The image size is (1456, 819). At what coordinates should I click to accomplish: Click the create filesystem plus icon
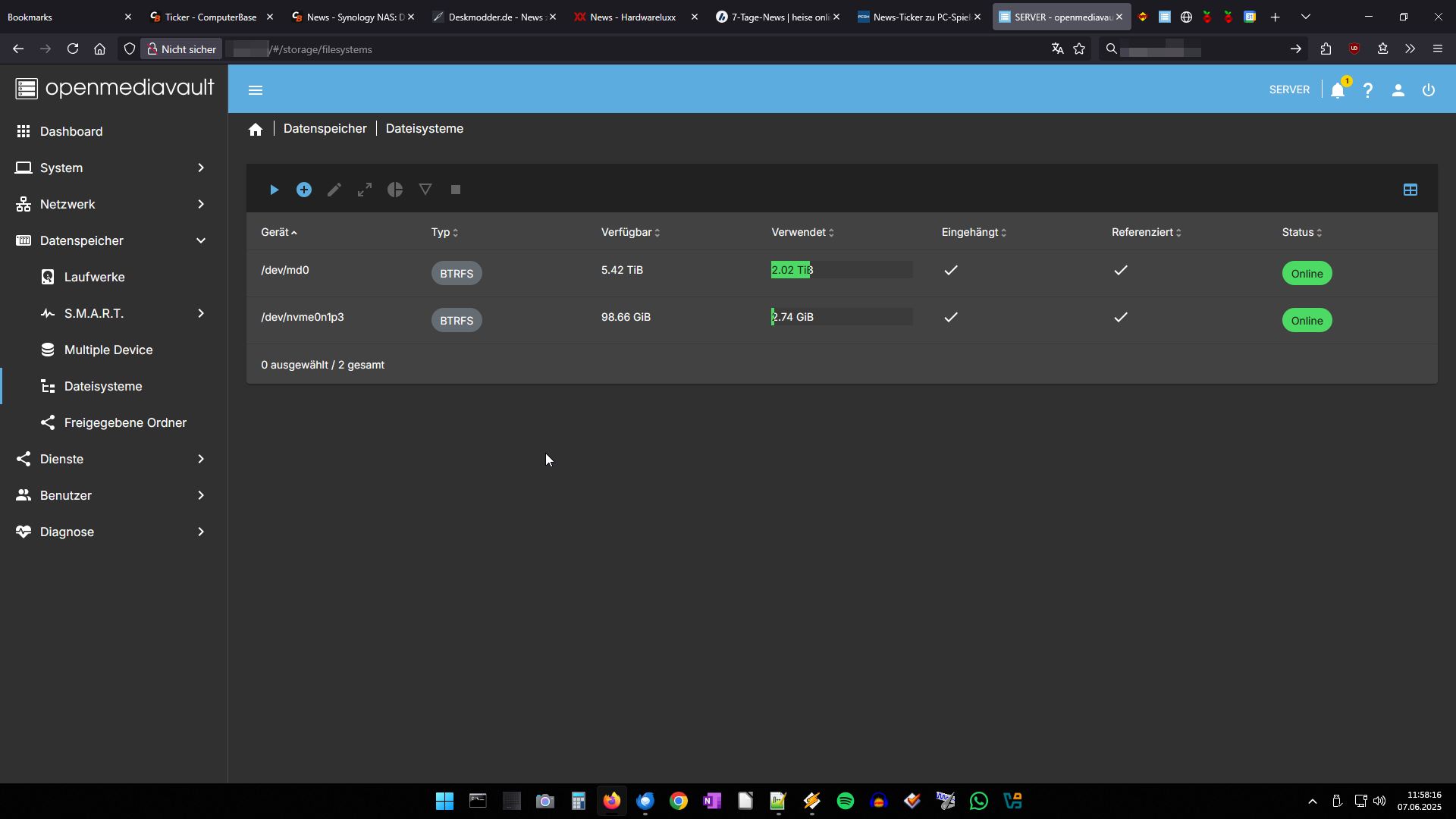[x=304, y=190]
